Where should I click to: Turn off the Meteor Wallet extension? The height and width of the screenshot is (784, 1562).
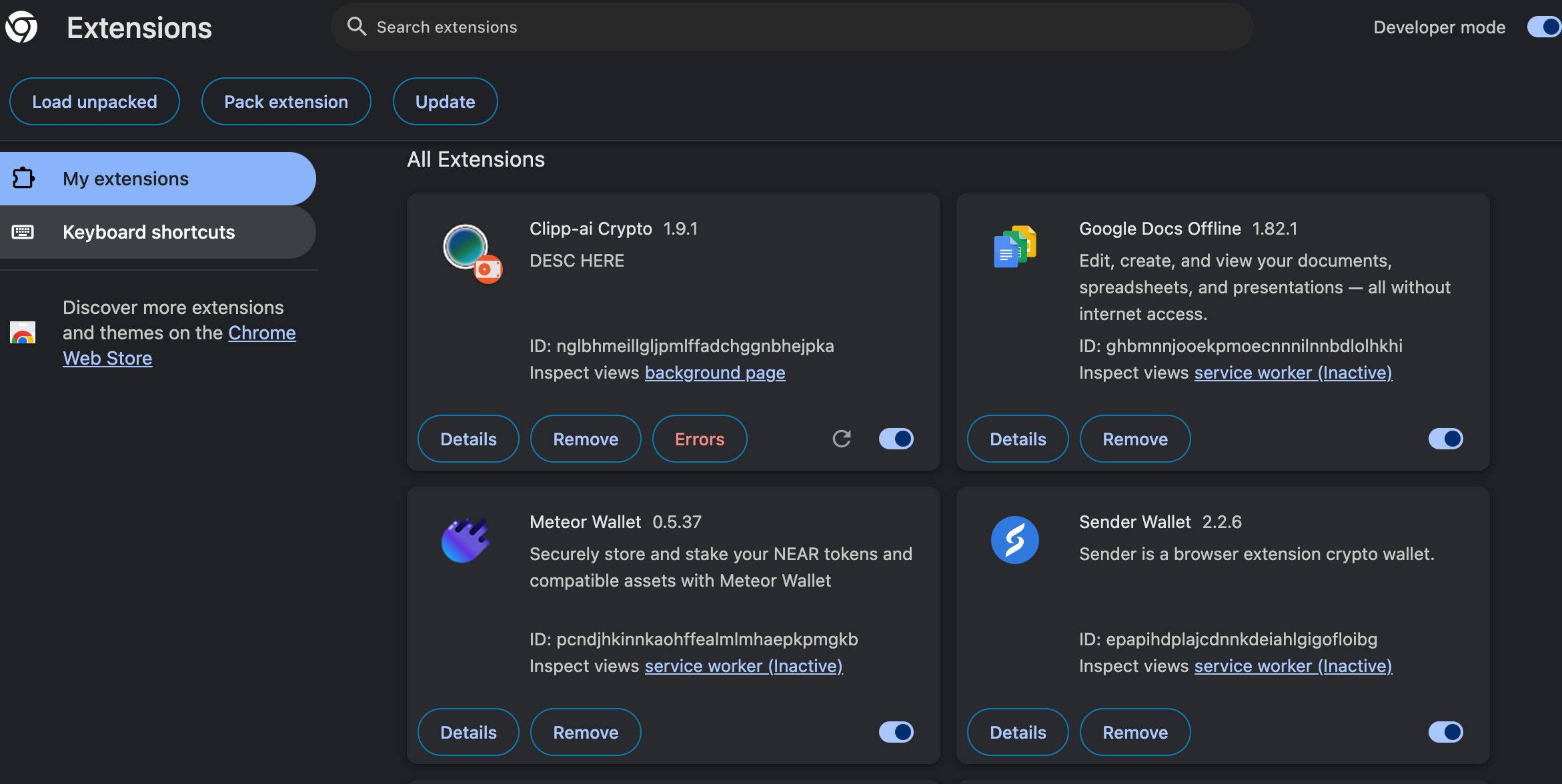896,732
